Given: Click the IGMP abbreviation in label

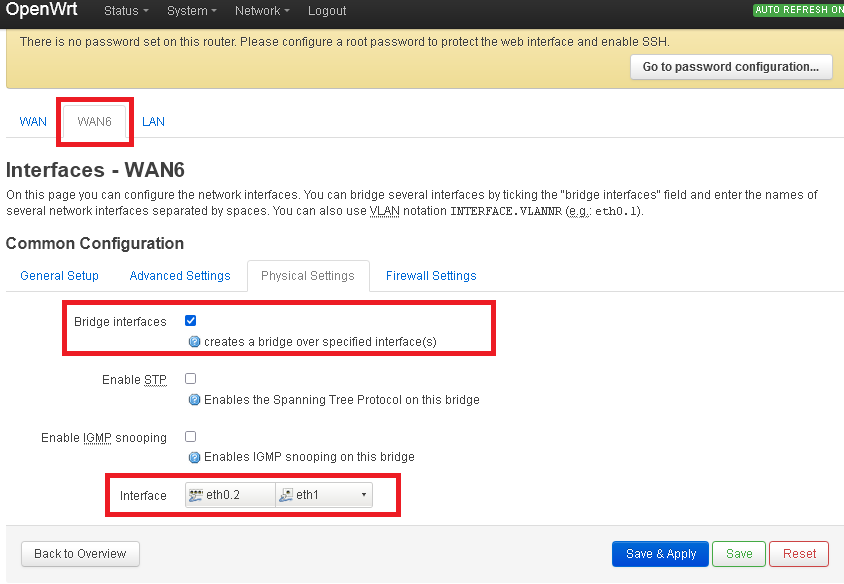Looking at the screenshot, I should pos(97,438).
